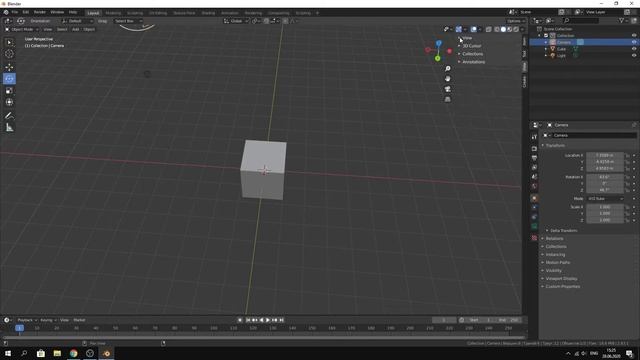
Task: Open the rotation Mode XYZ Euler dropdown
Action: [x=605, y=199]
